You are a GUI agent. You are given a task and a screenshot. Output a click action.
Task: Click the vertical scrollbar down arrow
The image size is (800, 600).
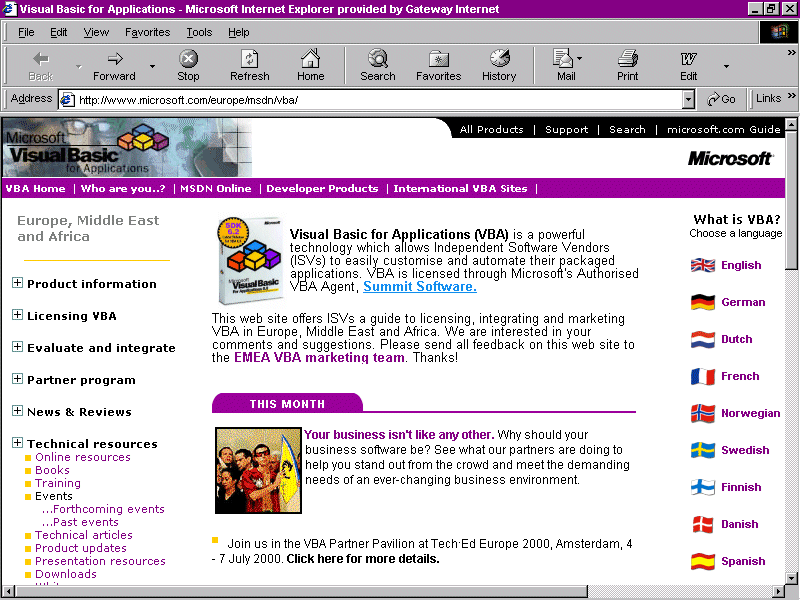(x=791, y=578)
